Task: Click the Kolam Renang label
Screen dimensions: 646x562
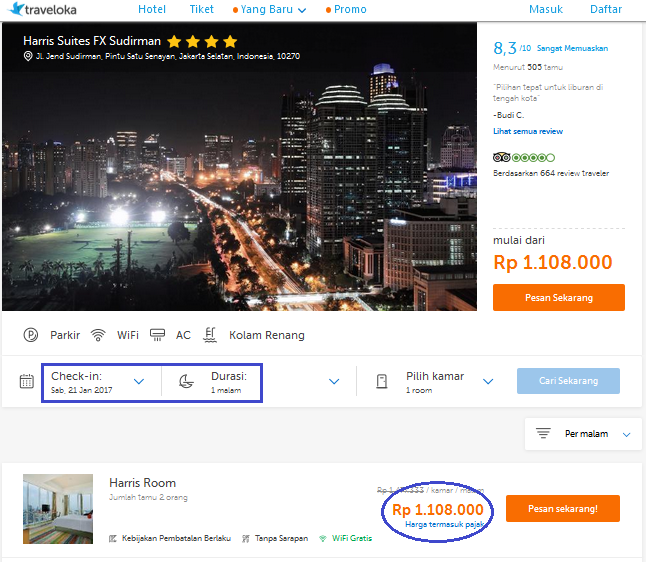Action: click(x=267, y=335)
